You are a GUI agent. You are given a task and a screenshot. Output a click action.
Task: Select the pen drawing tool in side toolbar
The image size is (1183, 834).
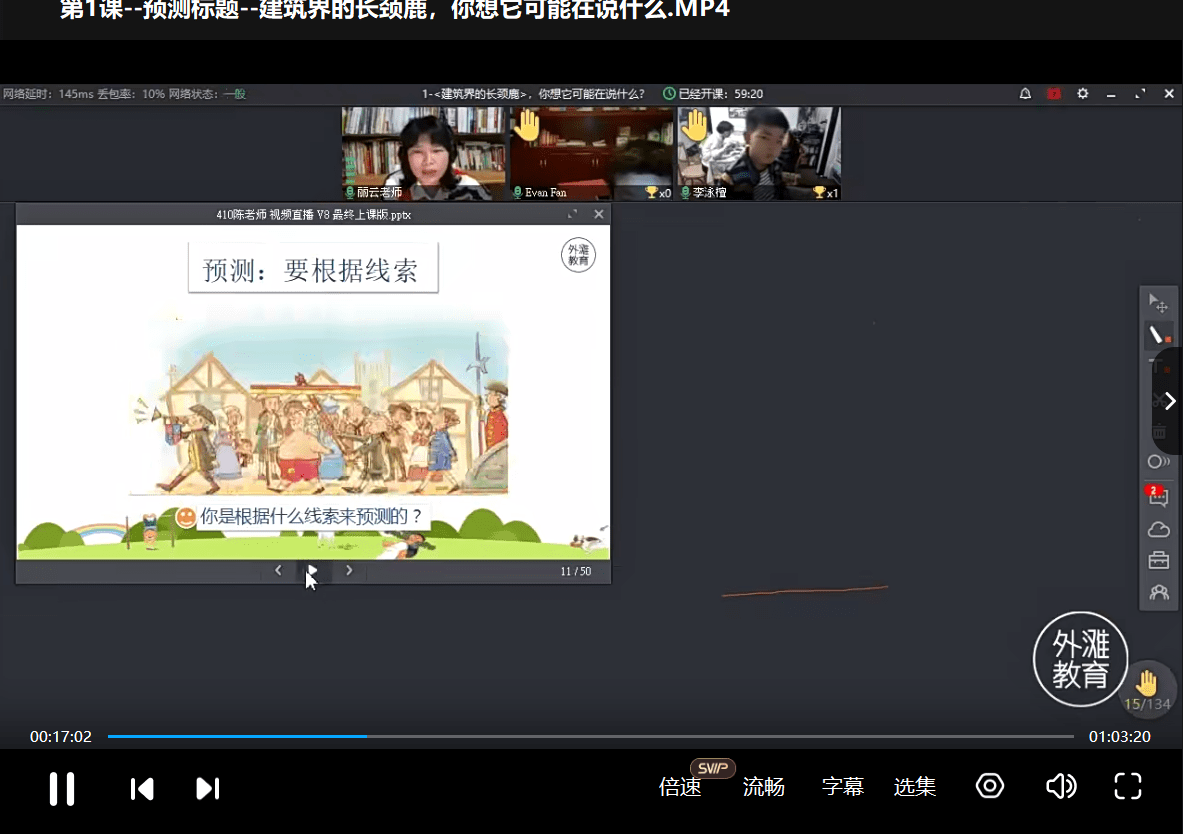tap(1158, 335)
